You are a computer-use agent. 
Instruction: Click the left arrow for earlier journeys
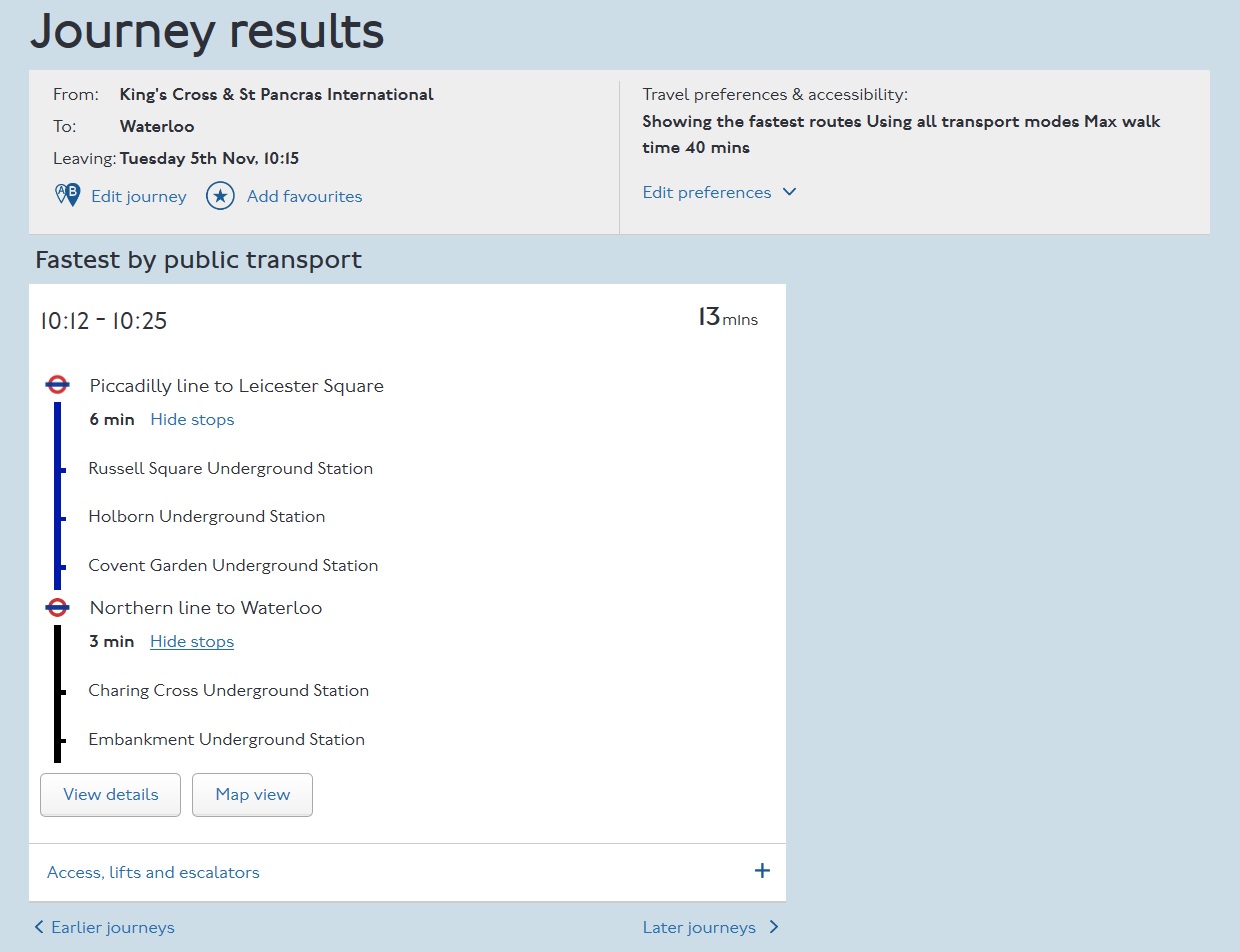(x=39, y=927)
